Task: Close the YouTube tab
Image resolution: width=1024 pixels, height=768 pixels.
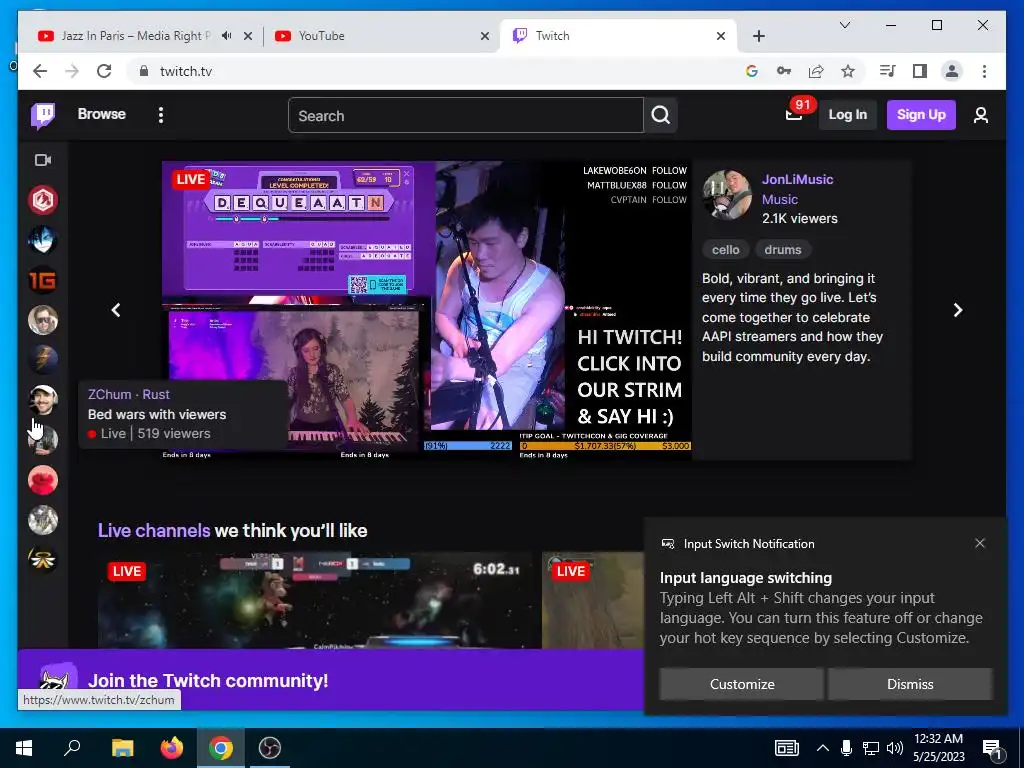Action: [485, 36]
